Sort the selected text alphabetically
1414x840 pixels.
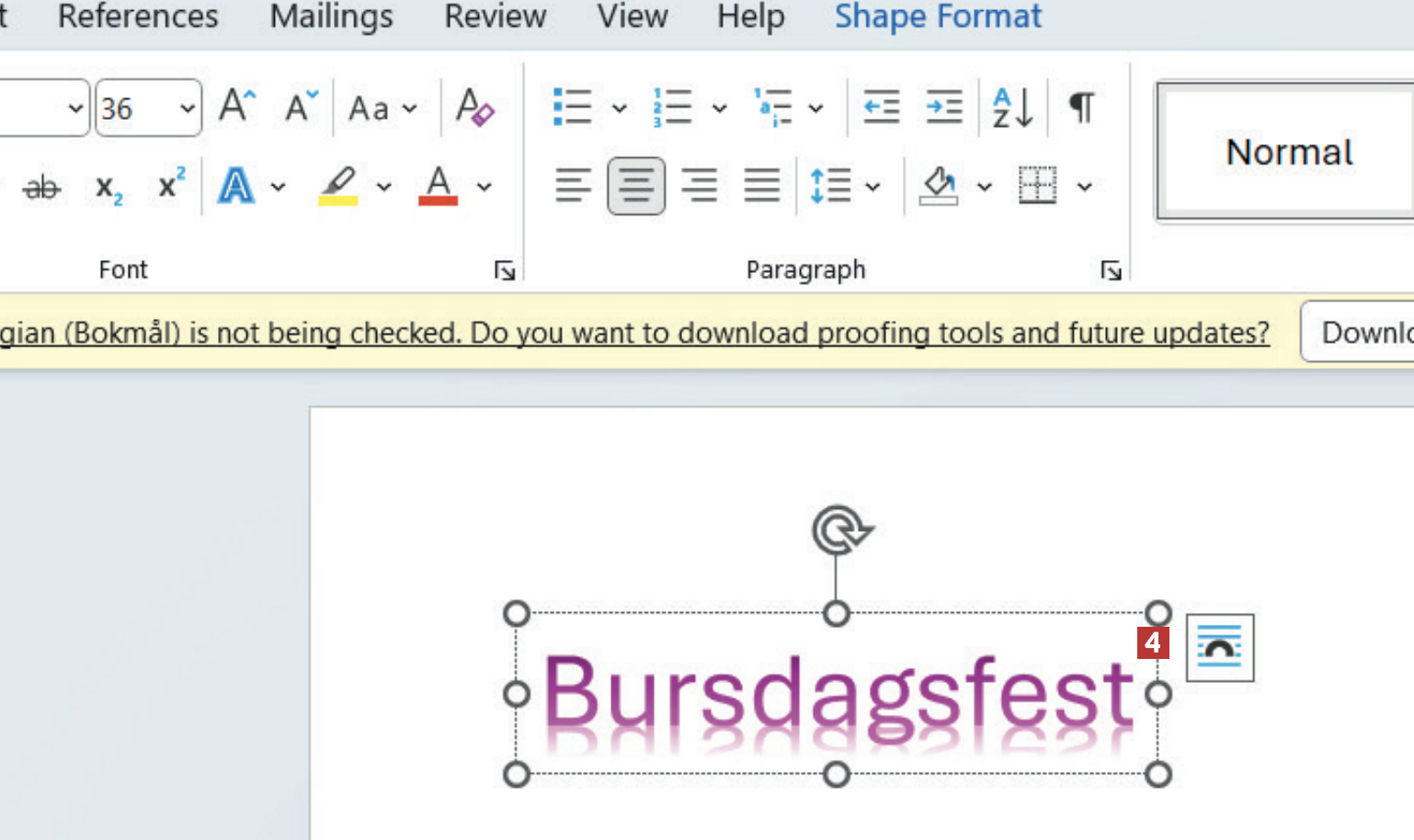pyautogui.click(x=1012, y=108)
